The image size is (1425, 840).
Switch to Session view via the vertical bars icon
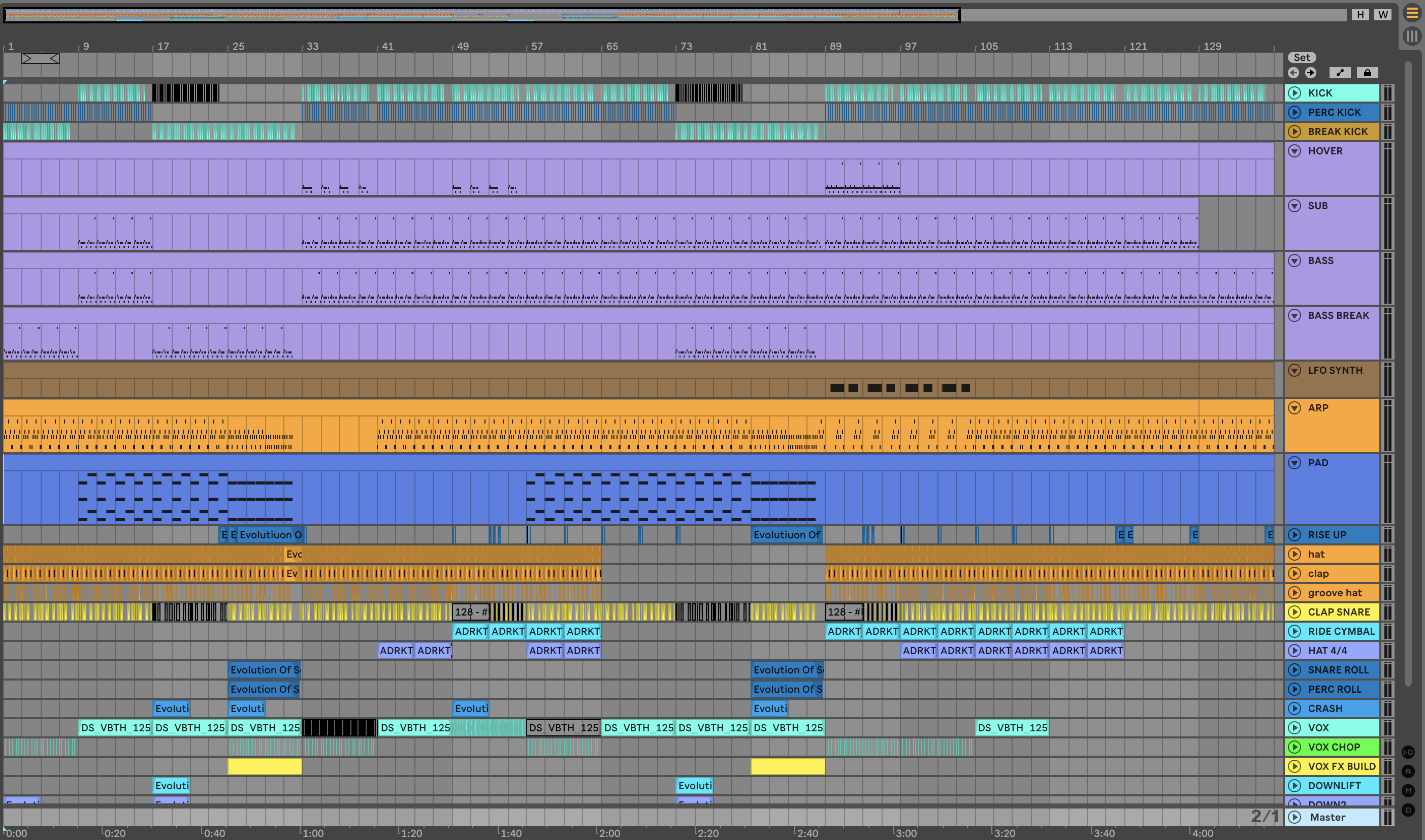1412,36
